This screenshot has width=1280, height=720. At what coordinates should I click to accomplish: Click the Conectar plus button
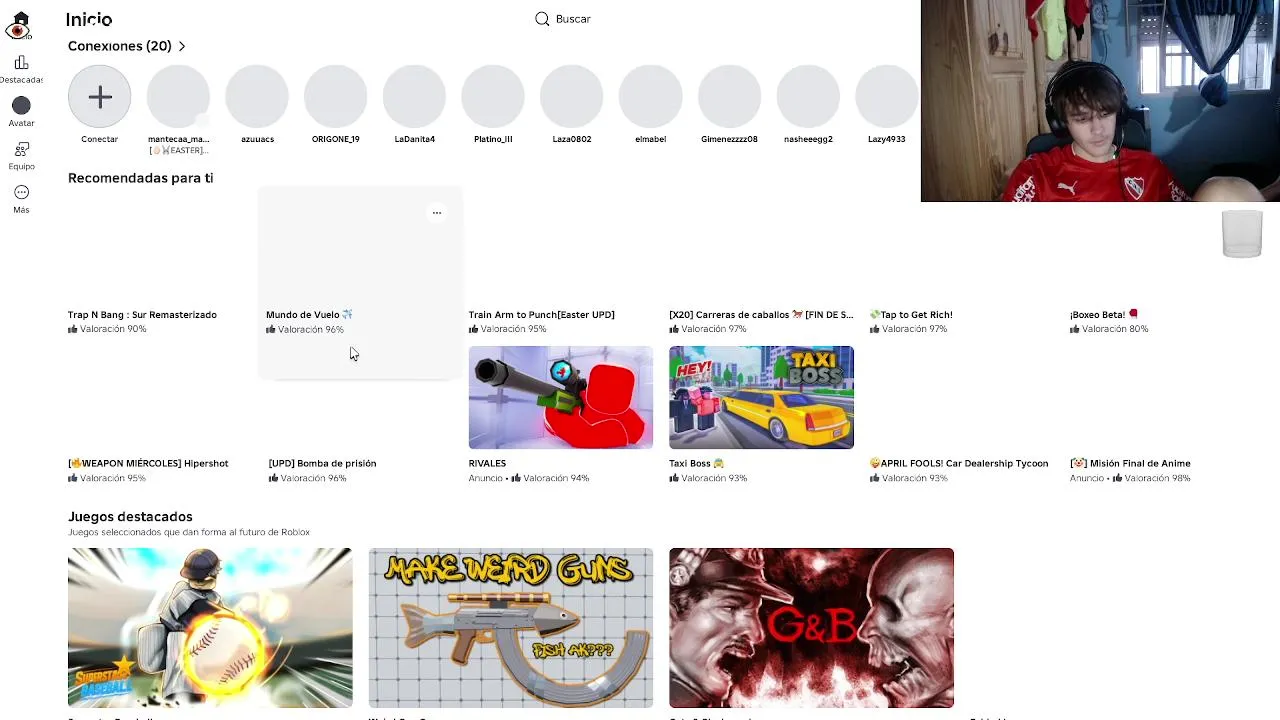pos(99,97)
